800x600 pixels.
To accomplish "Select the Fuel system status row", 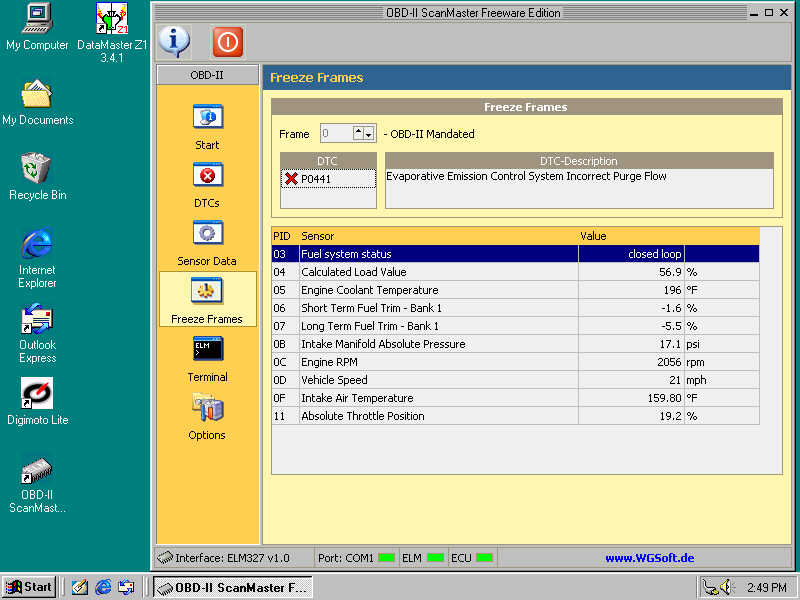I will tap(515, 254).
